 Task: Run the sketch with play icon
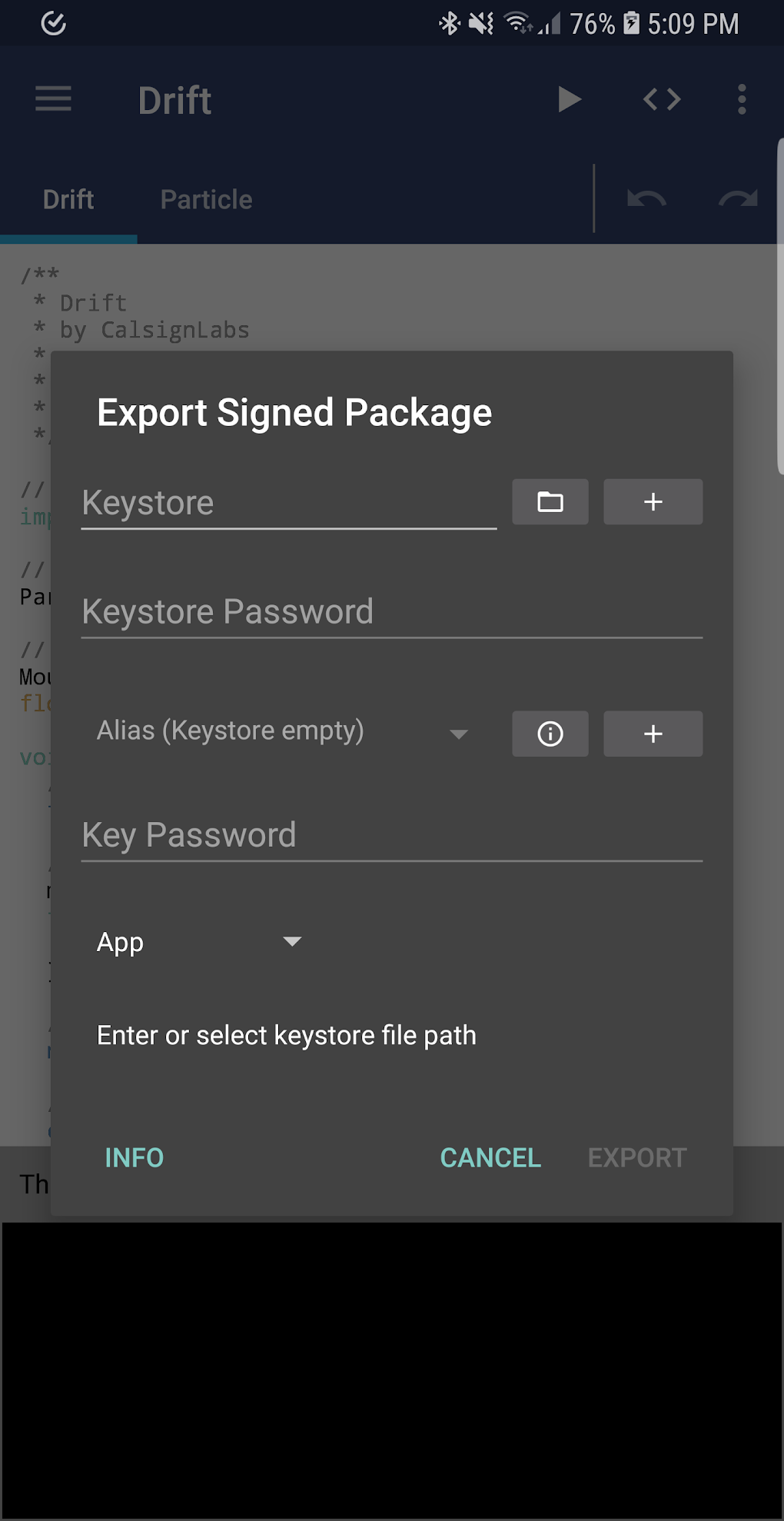click(569, 100)
